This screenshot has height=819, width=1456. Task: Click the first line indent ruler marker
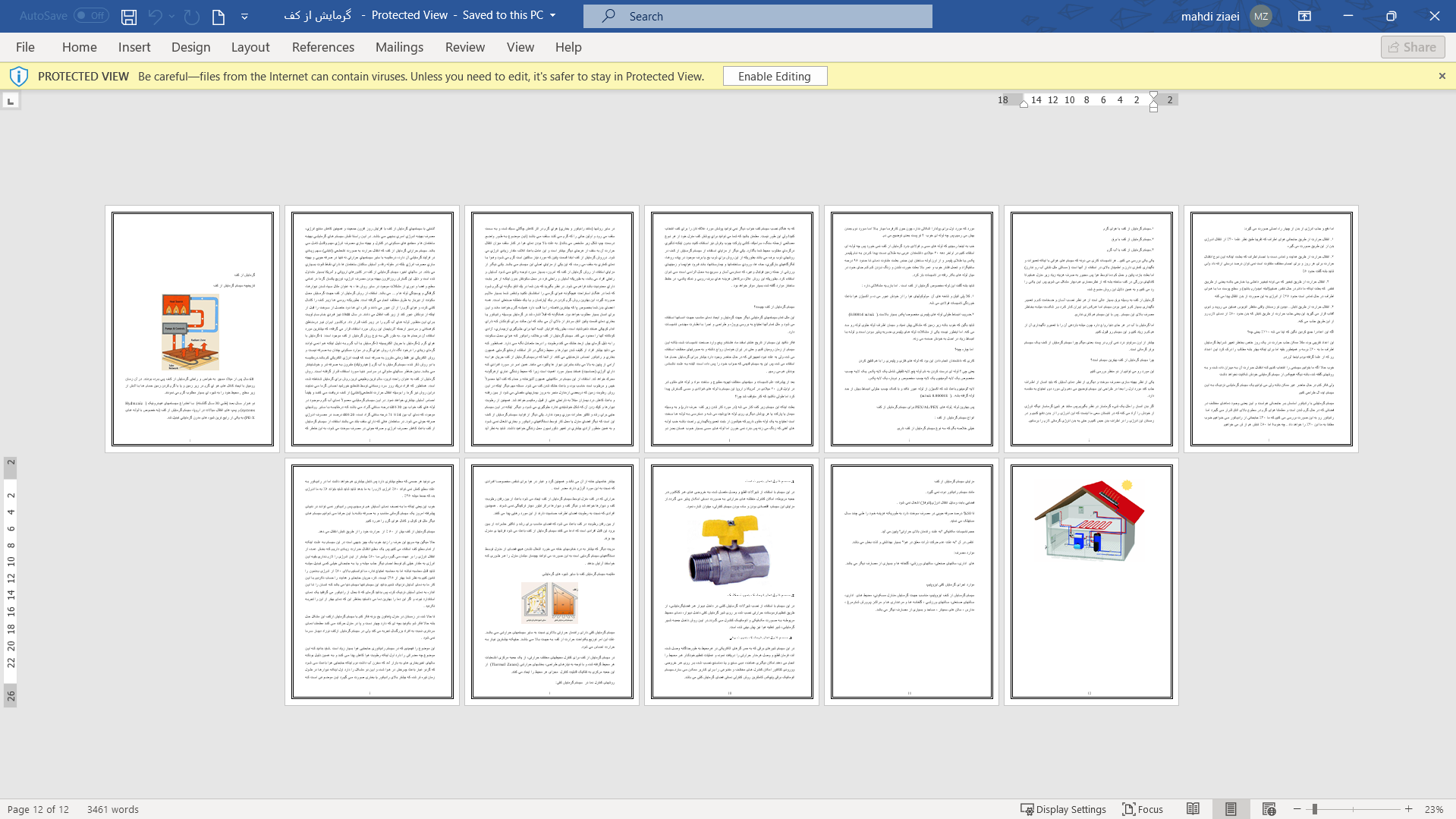(1153, 96)
